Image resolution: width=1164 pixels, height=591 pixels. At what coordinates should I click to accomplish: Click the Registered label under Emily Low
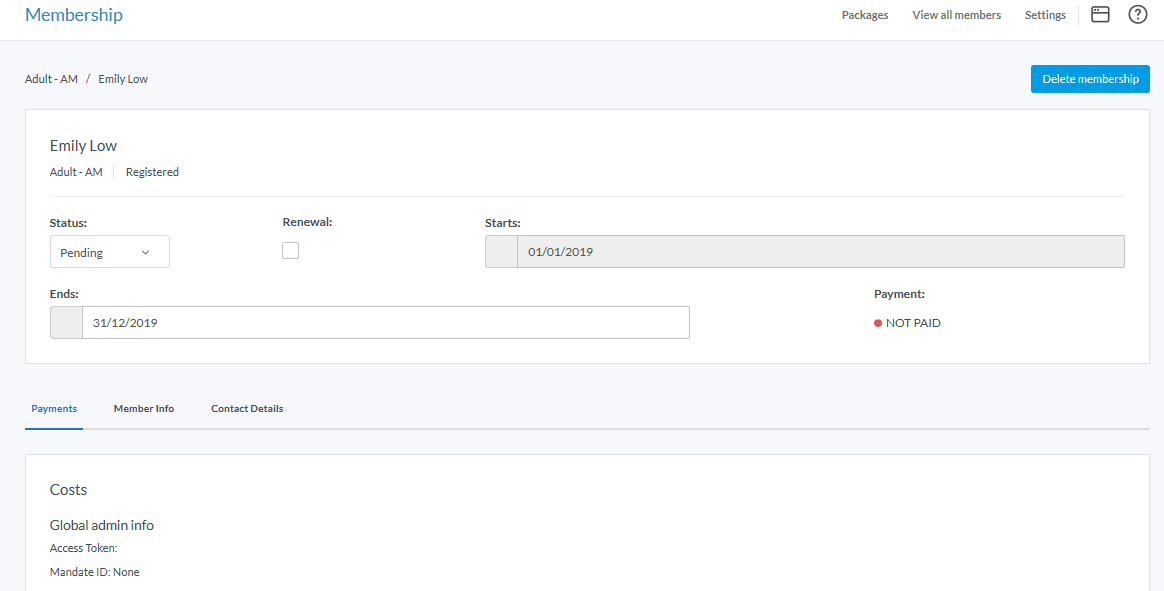click(152, 172)
